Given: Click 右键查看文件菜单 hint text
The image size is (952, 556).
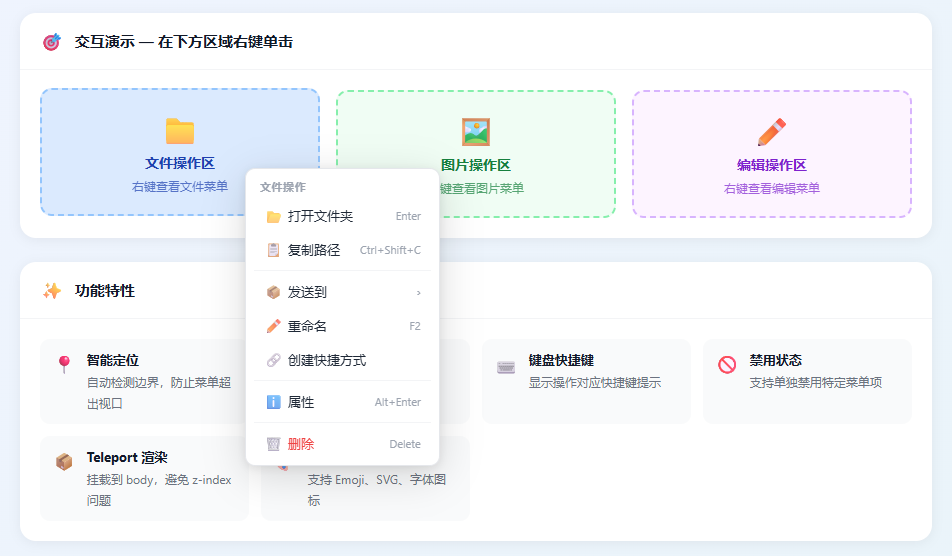Looking at the screenshot, I should pyautogui.click(x=180, y=187).
